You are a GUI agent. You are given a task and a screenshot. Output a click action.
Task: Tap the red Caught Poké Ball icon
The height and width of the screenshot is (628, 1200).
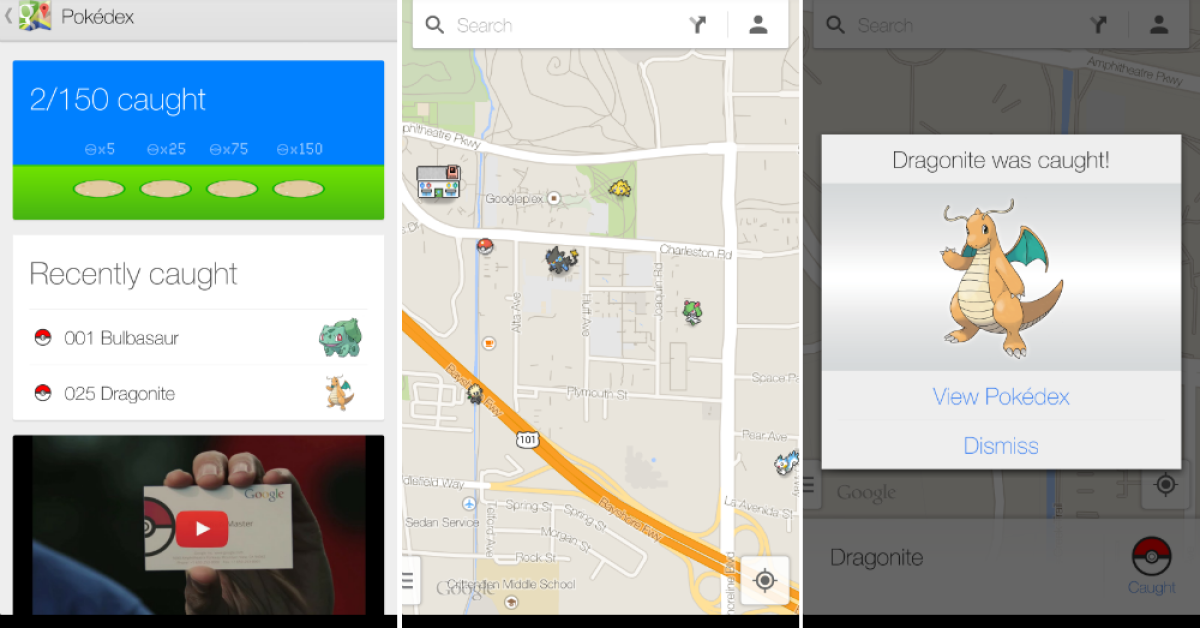pos(1151,557)
